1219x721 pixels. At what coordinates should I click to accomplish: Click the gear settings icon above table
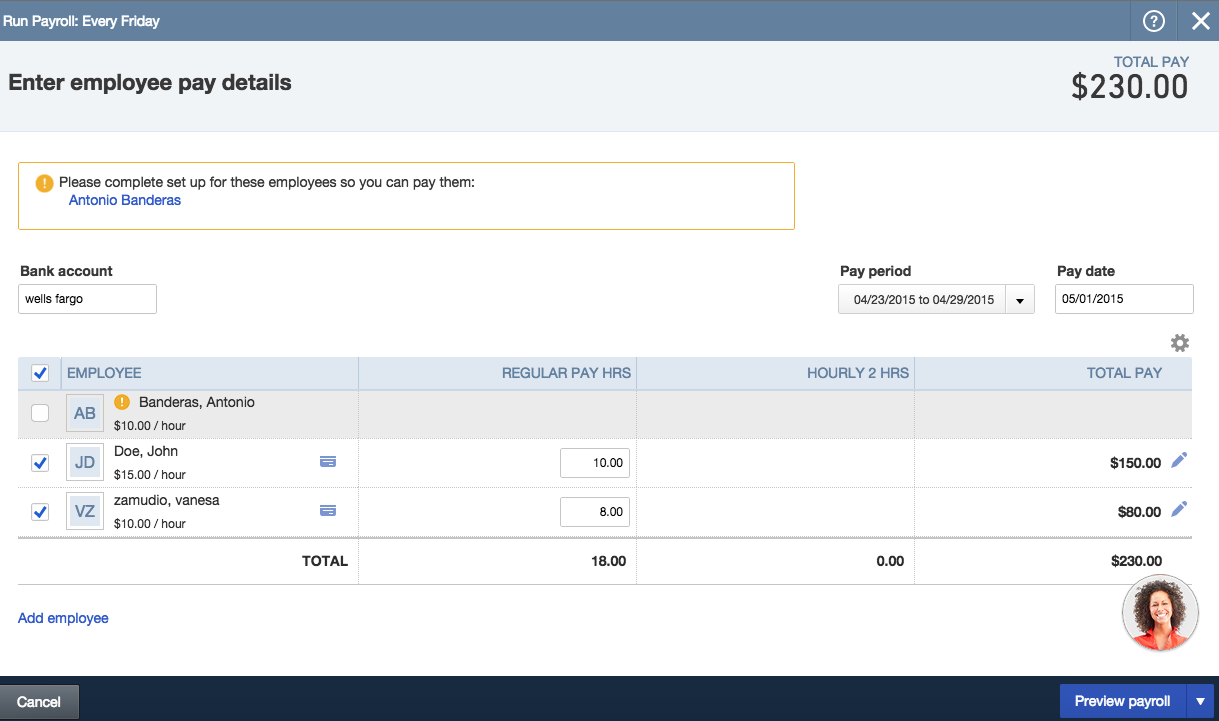click(x=1180, y=343)
